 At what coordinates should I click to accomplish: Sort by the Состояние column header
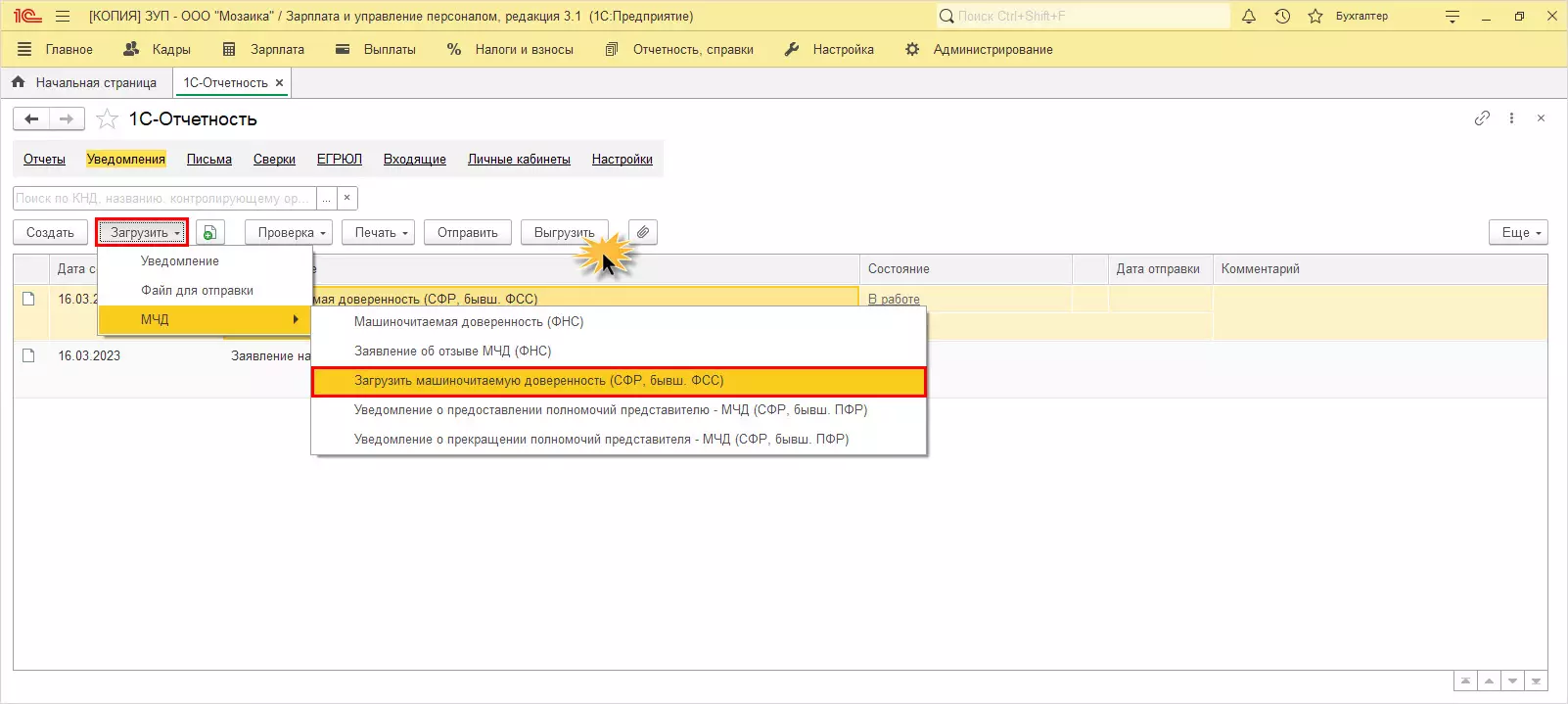[x=966, y=269]
